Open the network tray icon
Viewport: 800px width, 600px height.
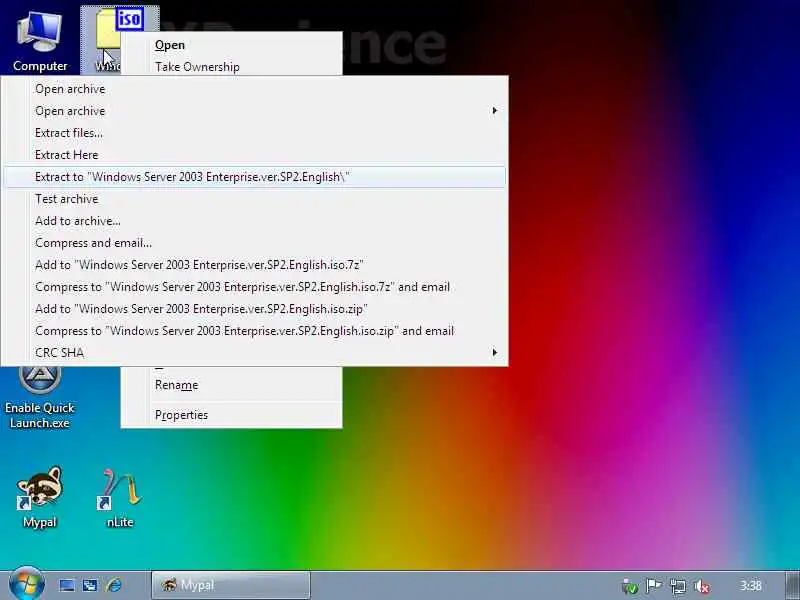[x=678, y=587]
